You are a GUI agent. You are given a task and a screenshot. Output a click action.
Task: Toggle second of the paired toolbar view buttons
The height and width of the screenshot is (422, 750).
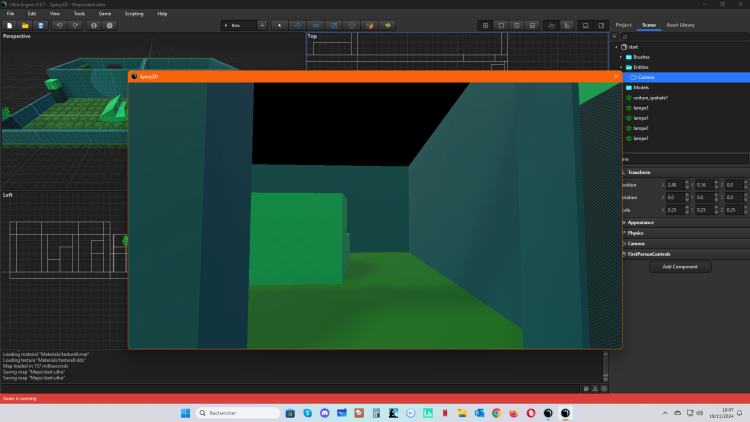[x=567, y=25]
